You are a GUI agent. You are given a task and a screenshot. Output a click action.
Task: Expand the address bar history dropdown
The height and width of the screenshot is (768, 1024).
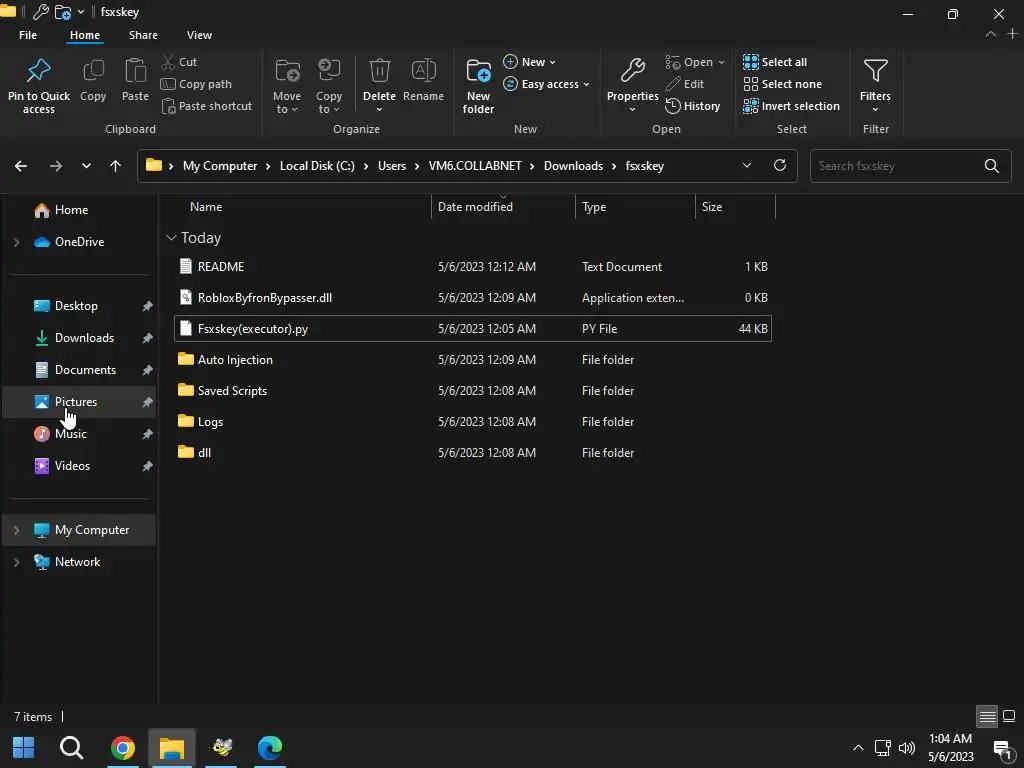(746, 166)
